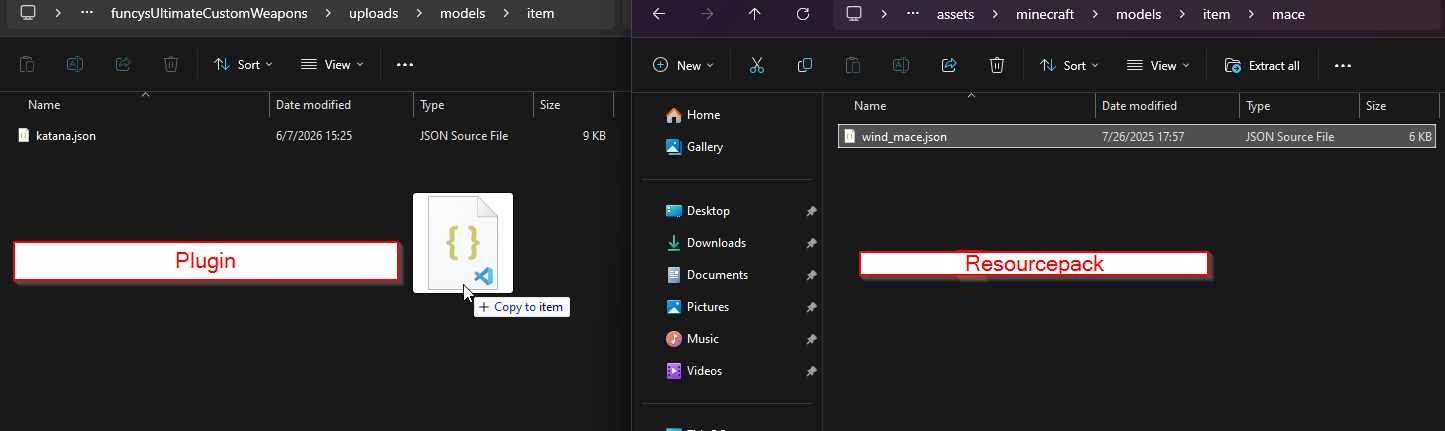Screen dimensions: 1445x431
Task: Click the Paste icon in right toolbar
Action: click(852, 65)
